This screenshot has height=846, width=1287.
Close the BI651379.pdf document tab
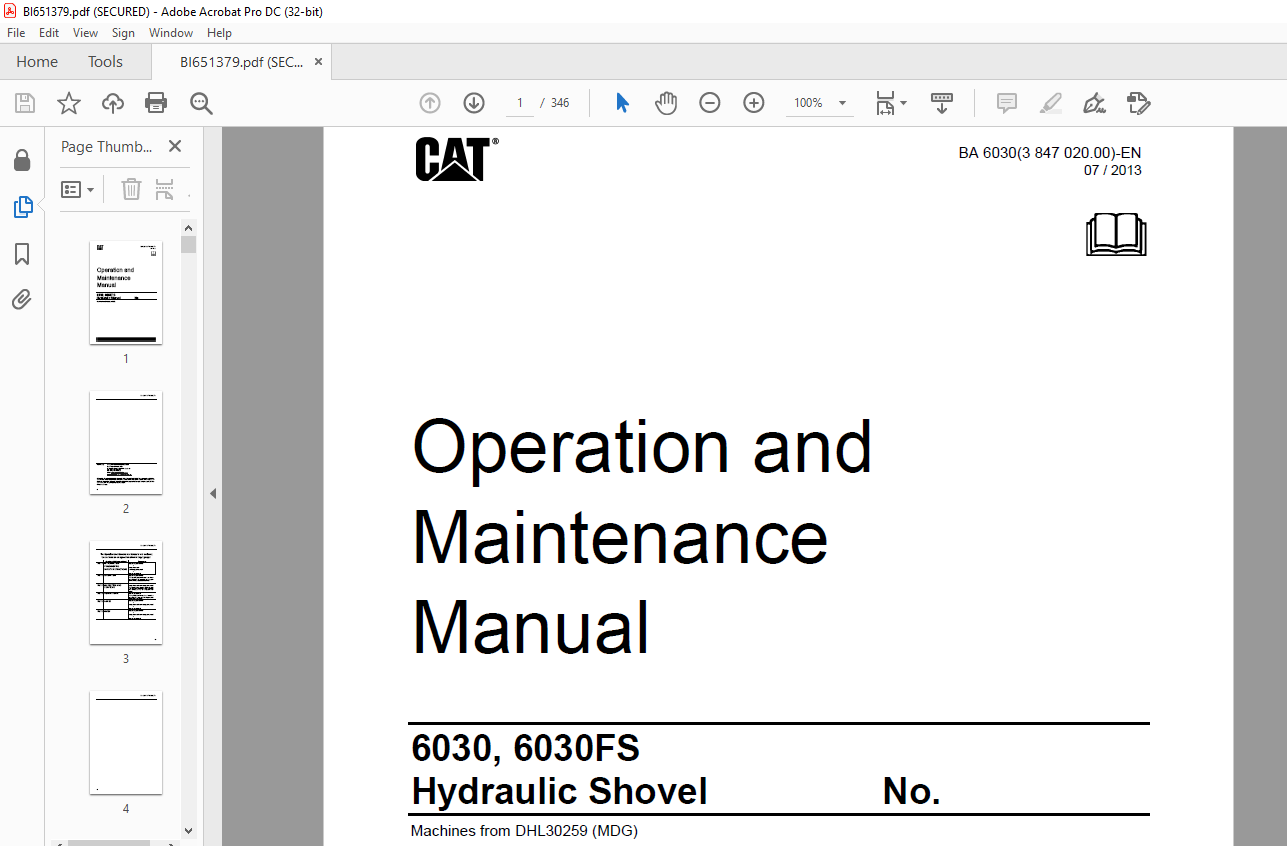318,62
